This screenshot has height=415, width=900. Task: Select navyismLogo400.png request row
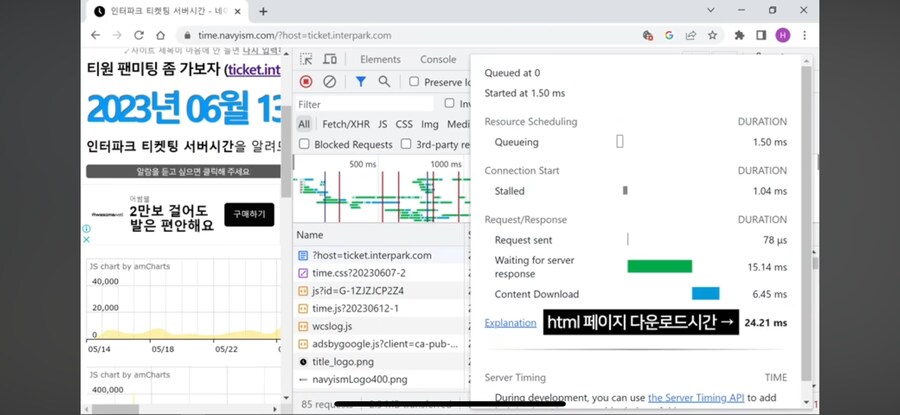tap(379, 380)
